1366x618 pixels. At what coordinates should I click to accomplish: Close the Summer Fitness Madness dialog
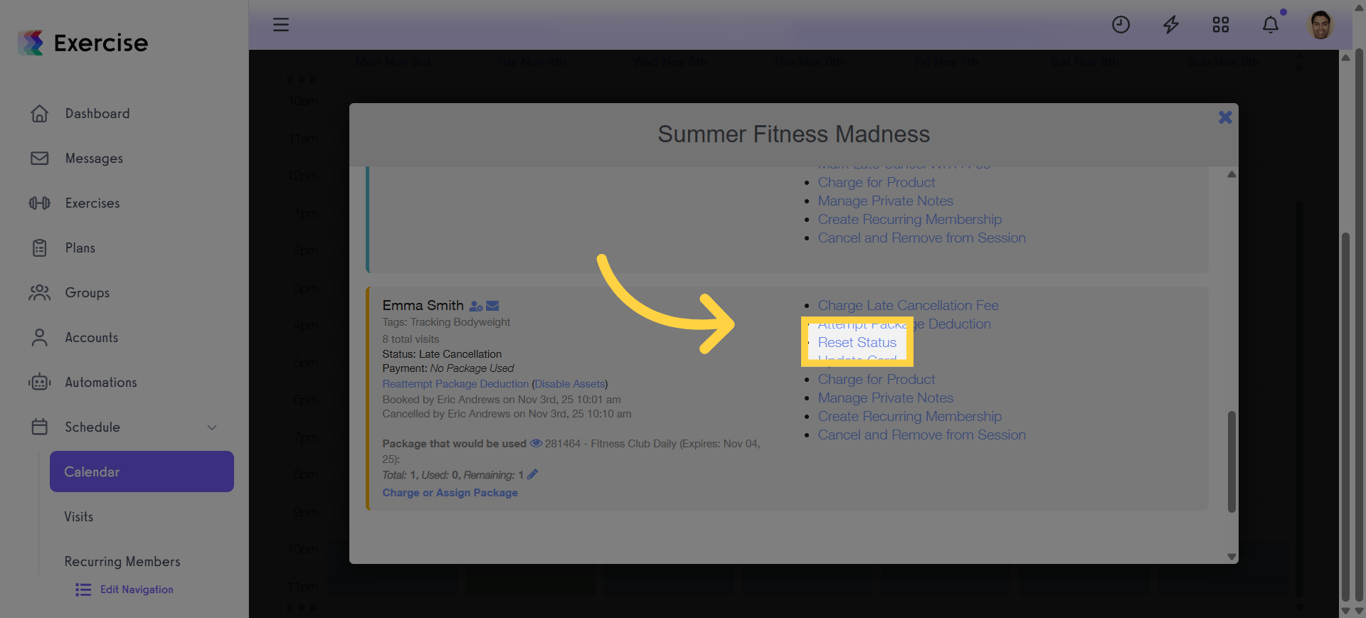point(1225,118)
